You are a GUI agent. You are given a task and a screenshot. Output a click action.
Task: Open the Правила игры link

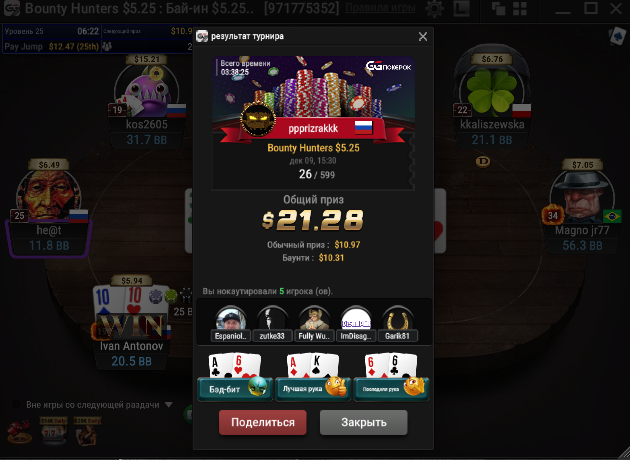380,8
